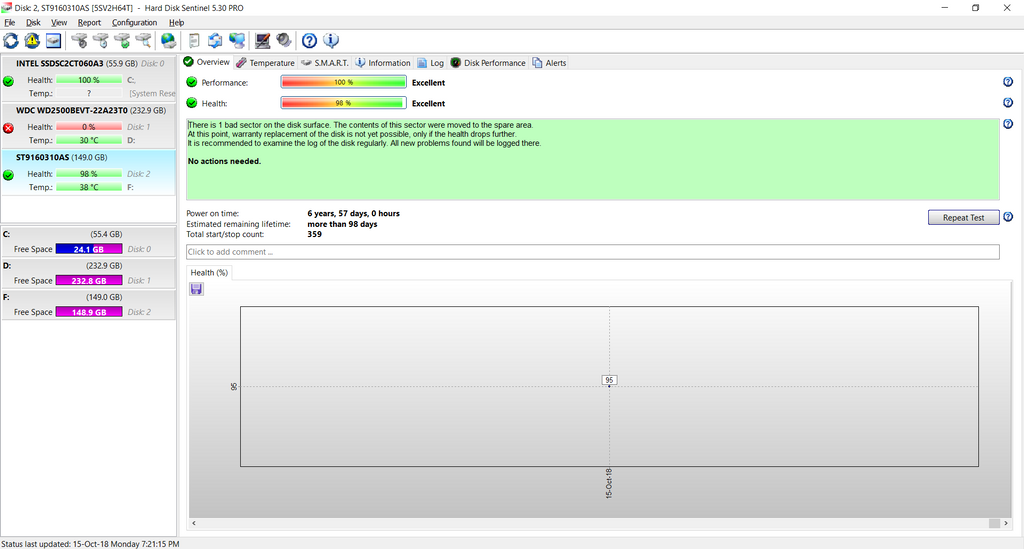Click the first disk test icon in toolbar
This screenshot has height=549, width=1024.
pos(80,40)
